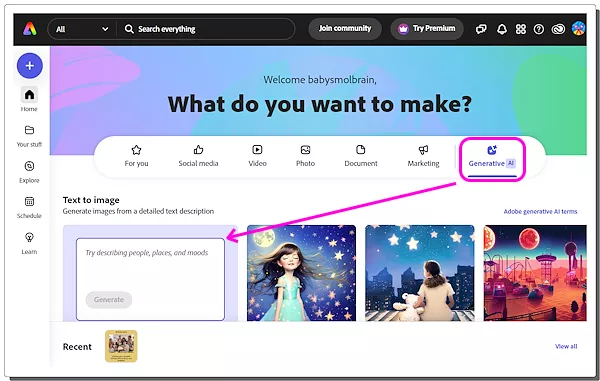
Task: Select the Photo tab
Action: (305, 156)
